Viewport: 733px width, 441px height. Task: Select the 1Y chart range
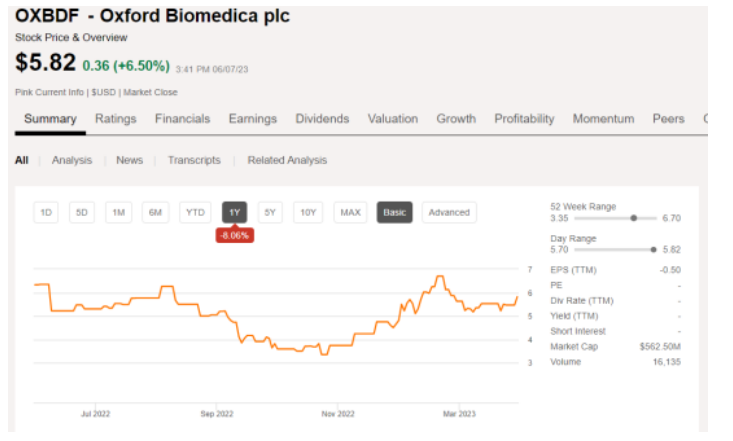[234, 212]
